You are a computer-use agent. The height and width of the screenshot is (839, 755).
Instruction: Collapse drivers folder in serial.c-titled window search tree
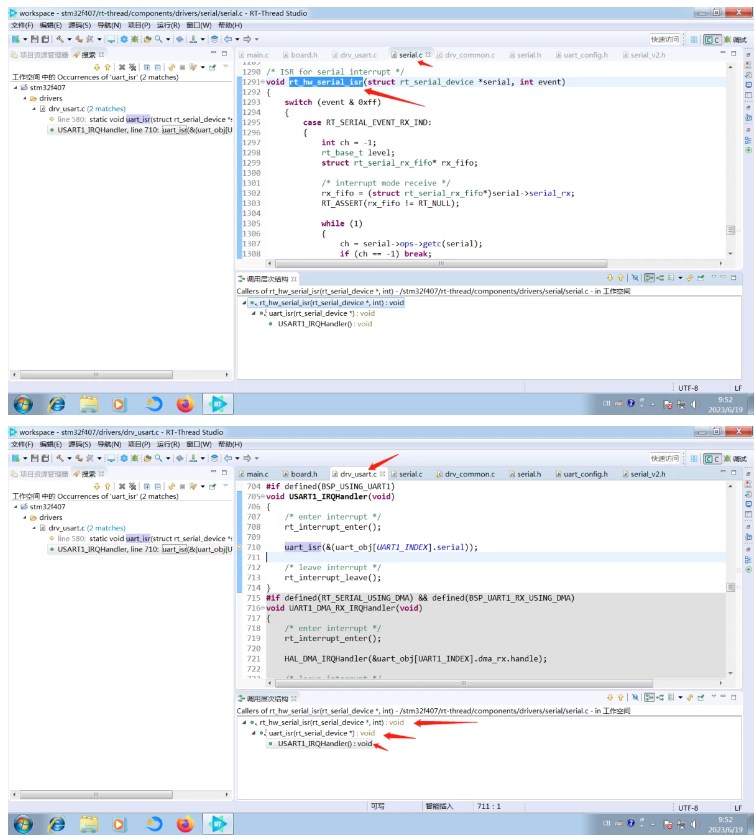25,98
